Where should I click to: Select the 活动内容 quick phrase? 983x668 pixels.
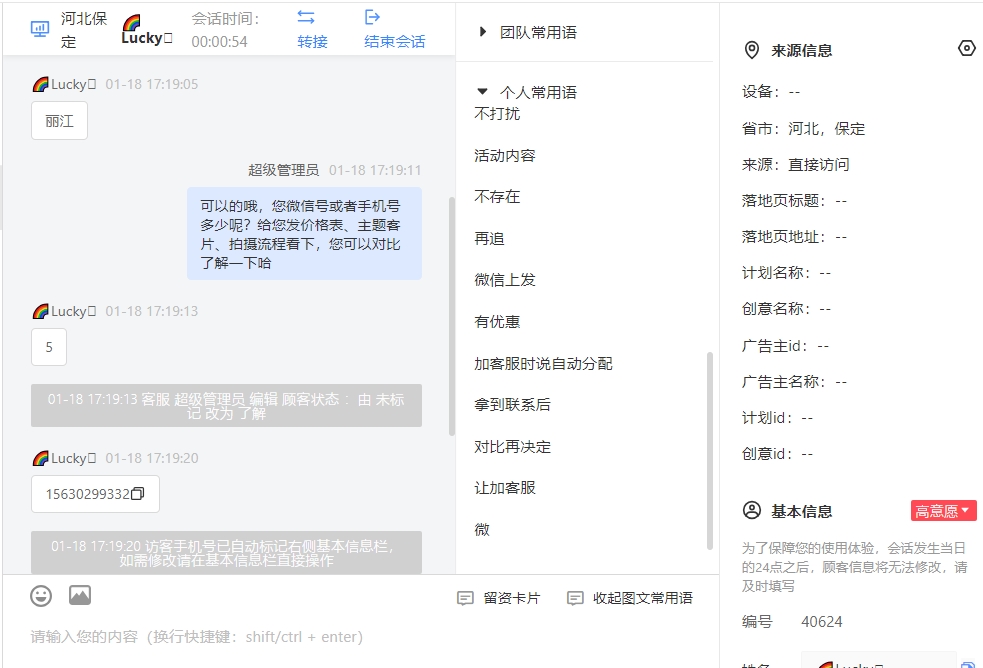click(x=505, y=155)
